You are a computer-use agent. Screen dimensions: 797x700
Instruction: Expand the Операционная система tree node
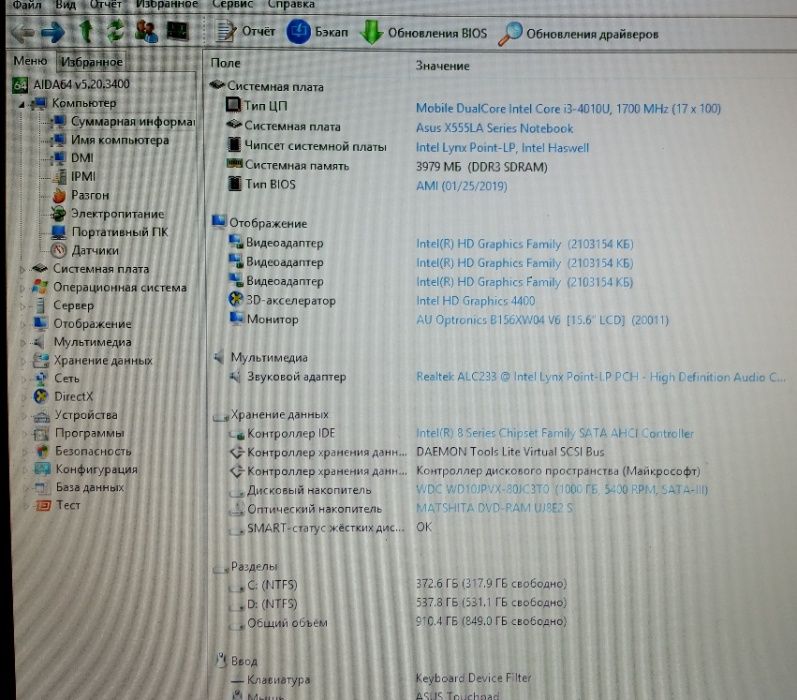[21, 288]
